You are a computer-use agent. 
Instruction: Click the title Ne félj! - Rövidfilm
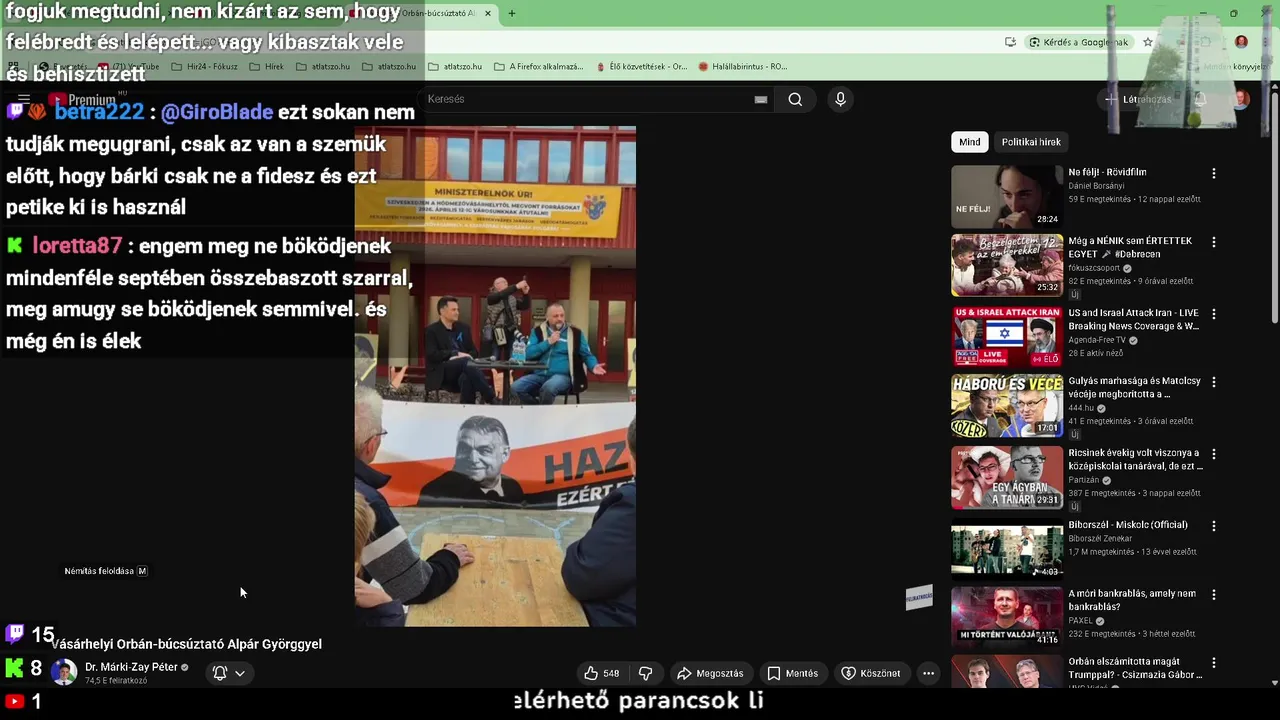pos(1107,172)
